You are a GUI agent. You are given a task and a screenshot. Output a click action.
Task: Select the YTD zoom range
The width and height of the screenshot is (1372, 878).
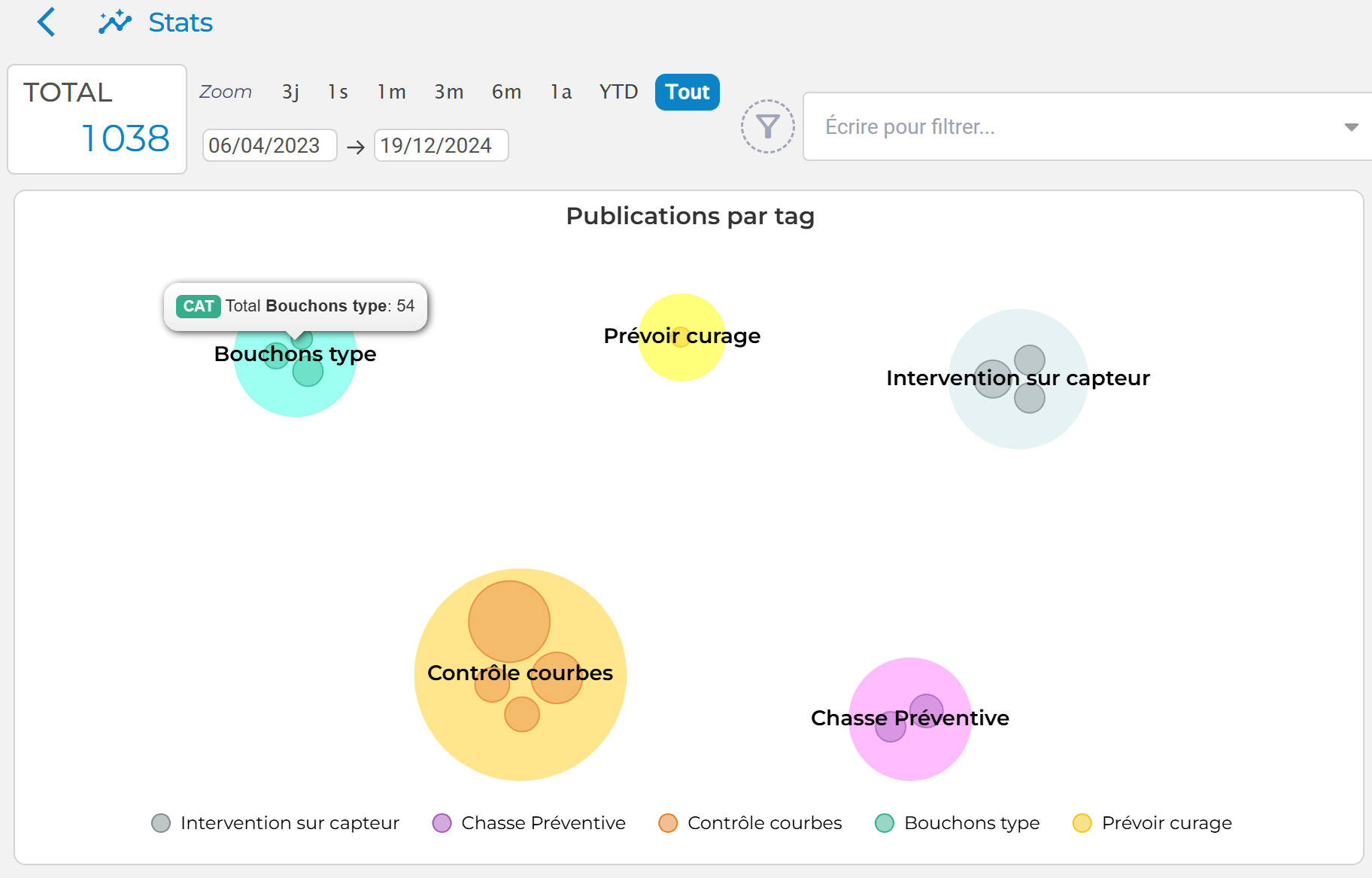tap(618, 92)
